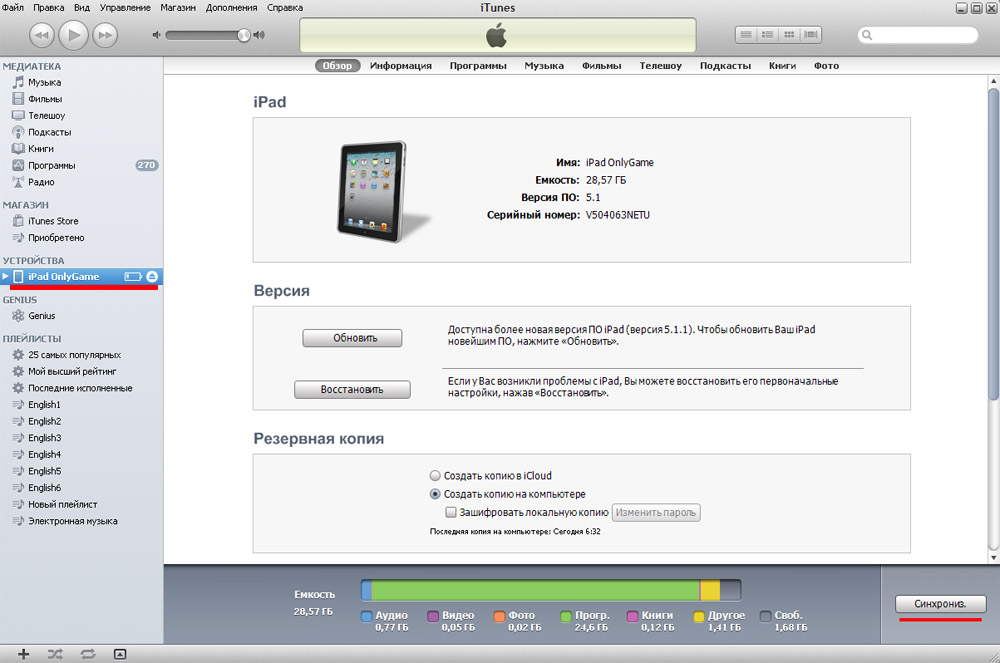The image size is (1000, 663).
Task: Switch to grid view icon
Action: pos(789,34)
